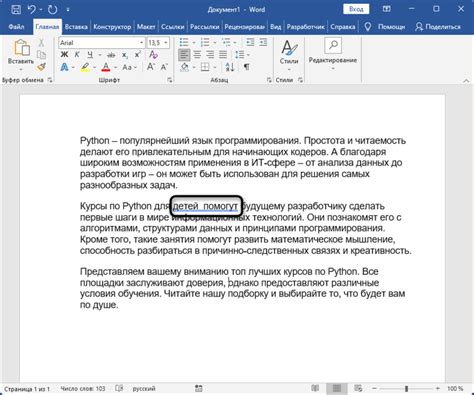This screenshot has width=474, height=395.
Task: Decrease paragraph indent
Action: (250, 42)
